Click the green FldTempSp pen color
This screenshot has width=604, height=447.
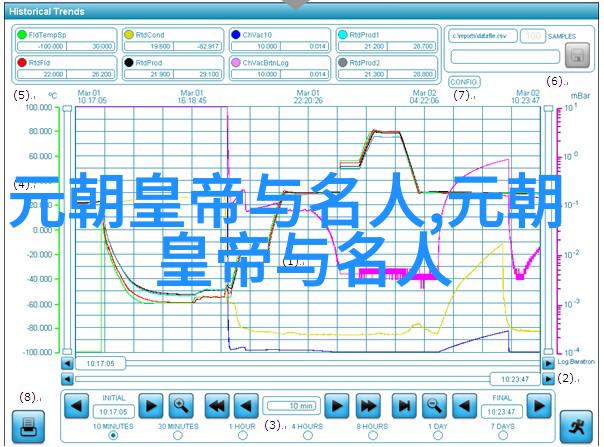(x=22, y=35)
